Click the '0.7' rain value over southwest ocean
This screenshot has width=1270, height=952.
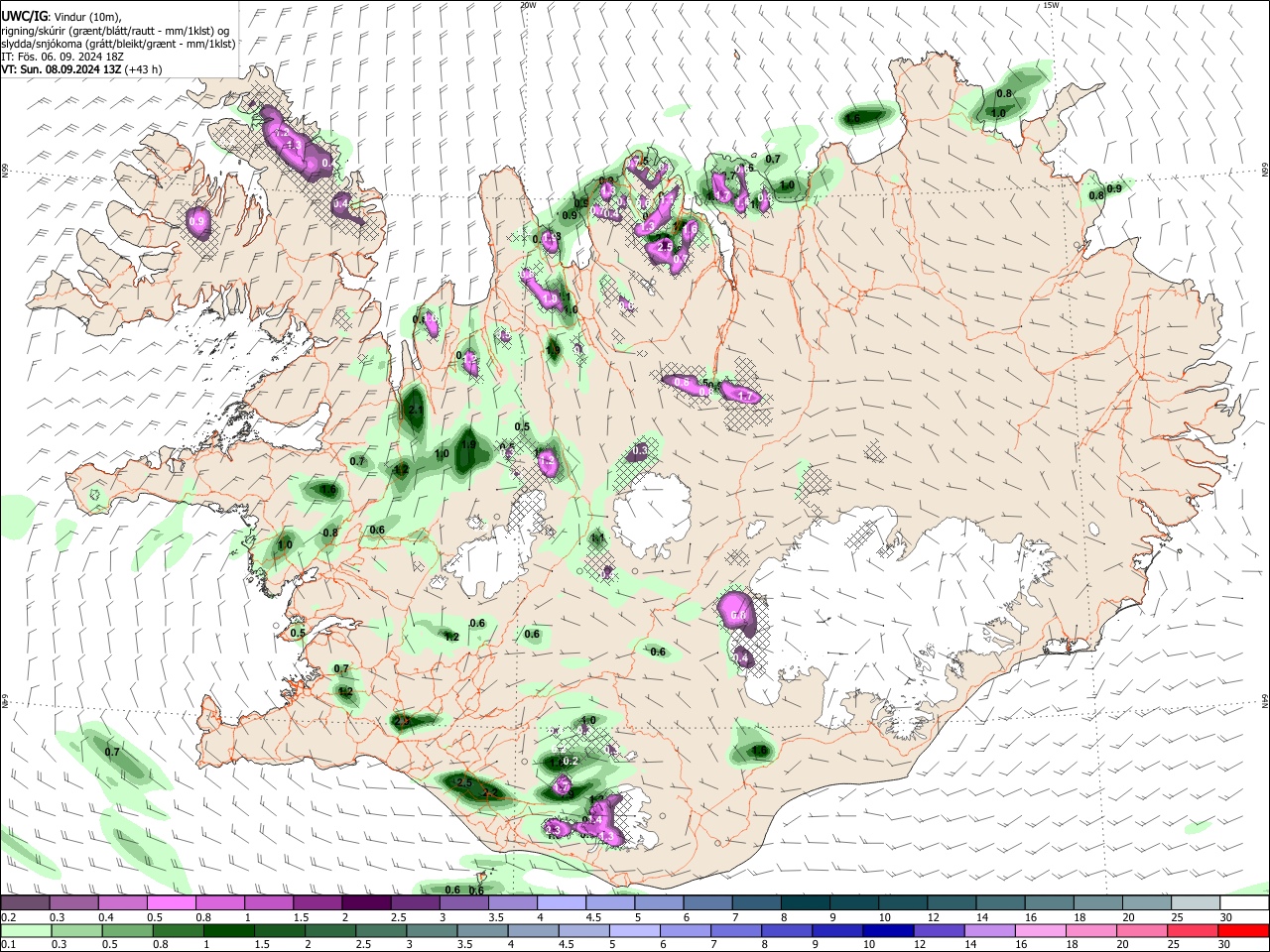112,753
